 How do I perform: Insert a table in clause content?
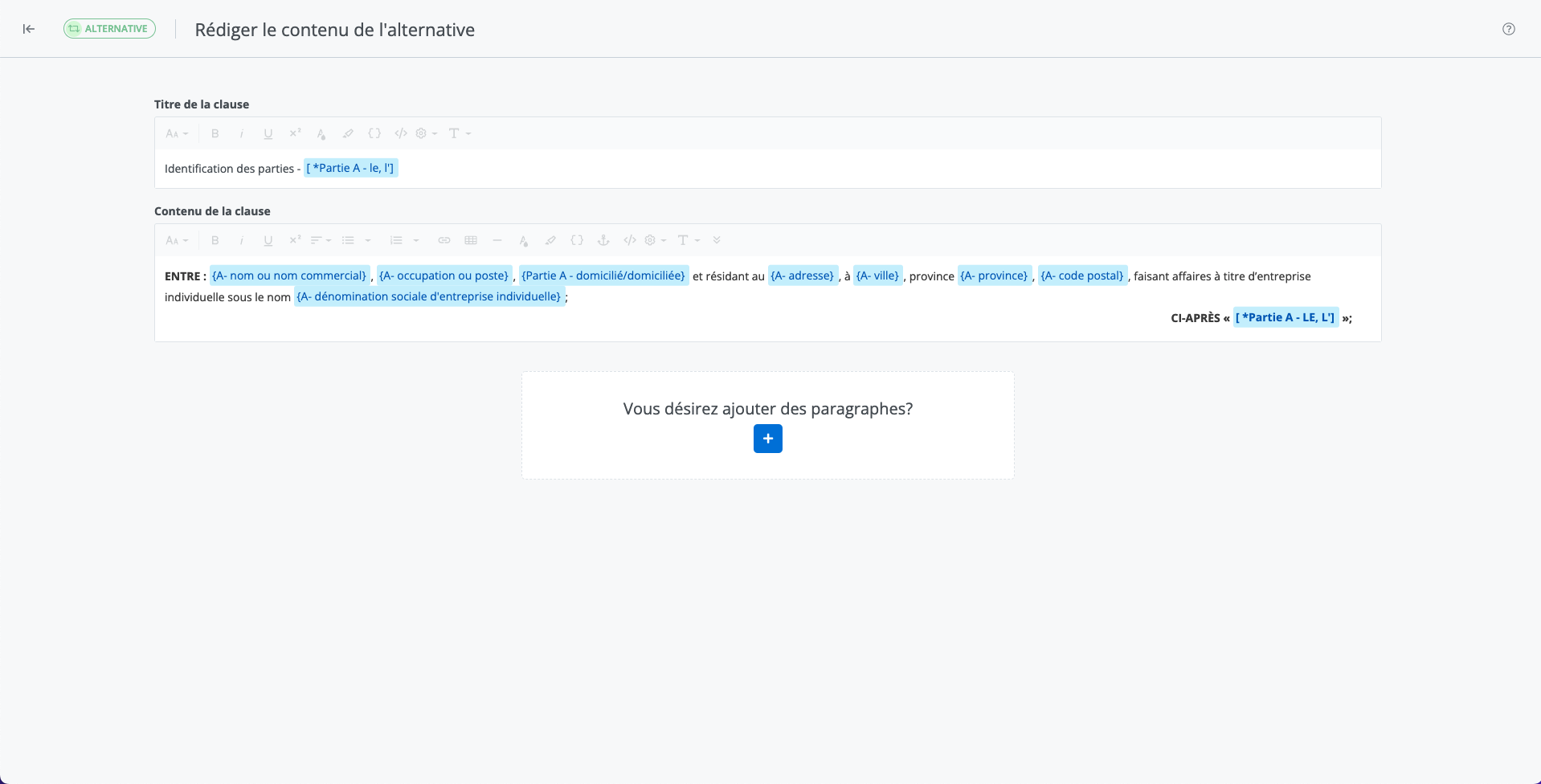tap(471, 240)
